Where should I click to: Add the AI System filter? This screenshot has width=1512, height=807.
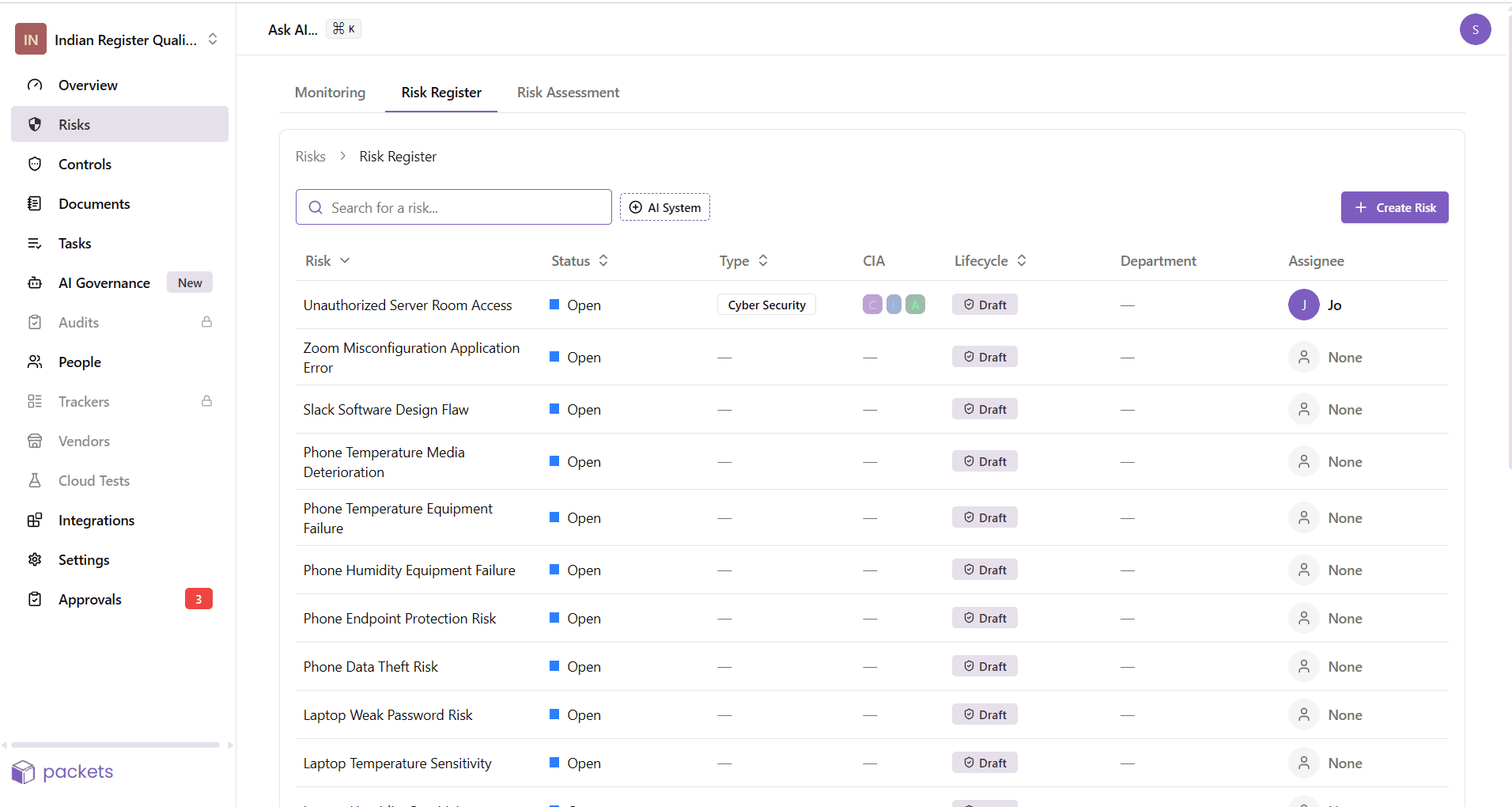pos(664,207)
